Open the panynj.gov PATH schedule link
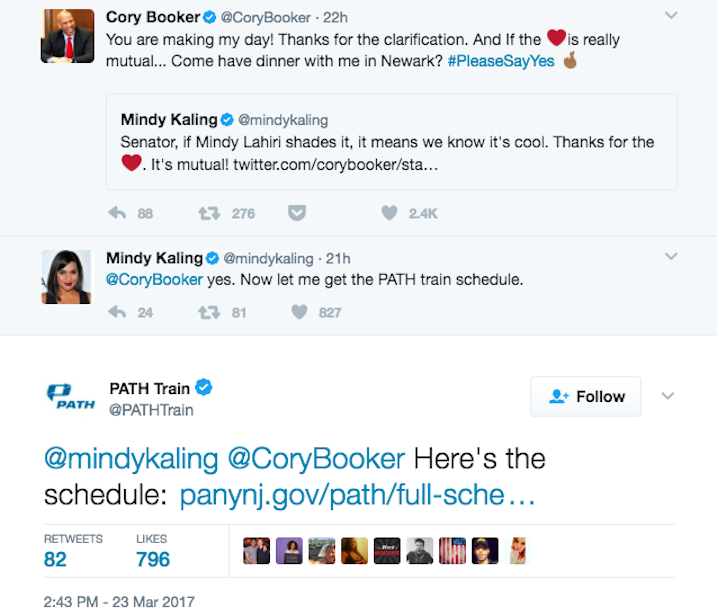The width and height of the screenshot is (717, 615). tap(357, 495)
